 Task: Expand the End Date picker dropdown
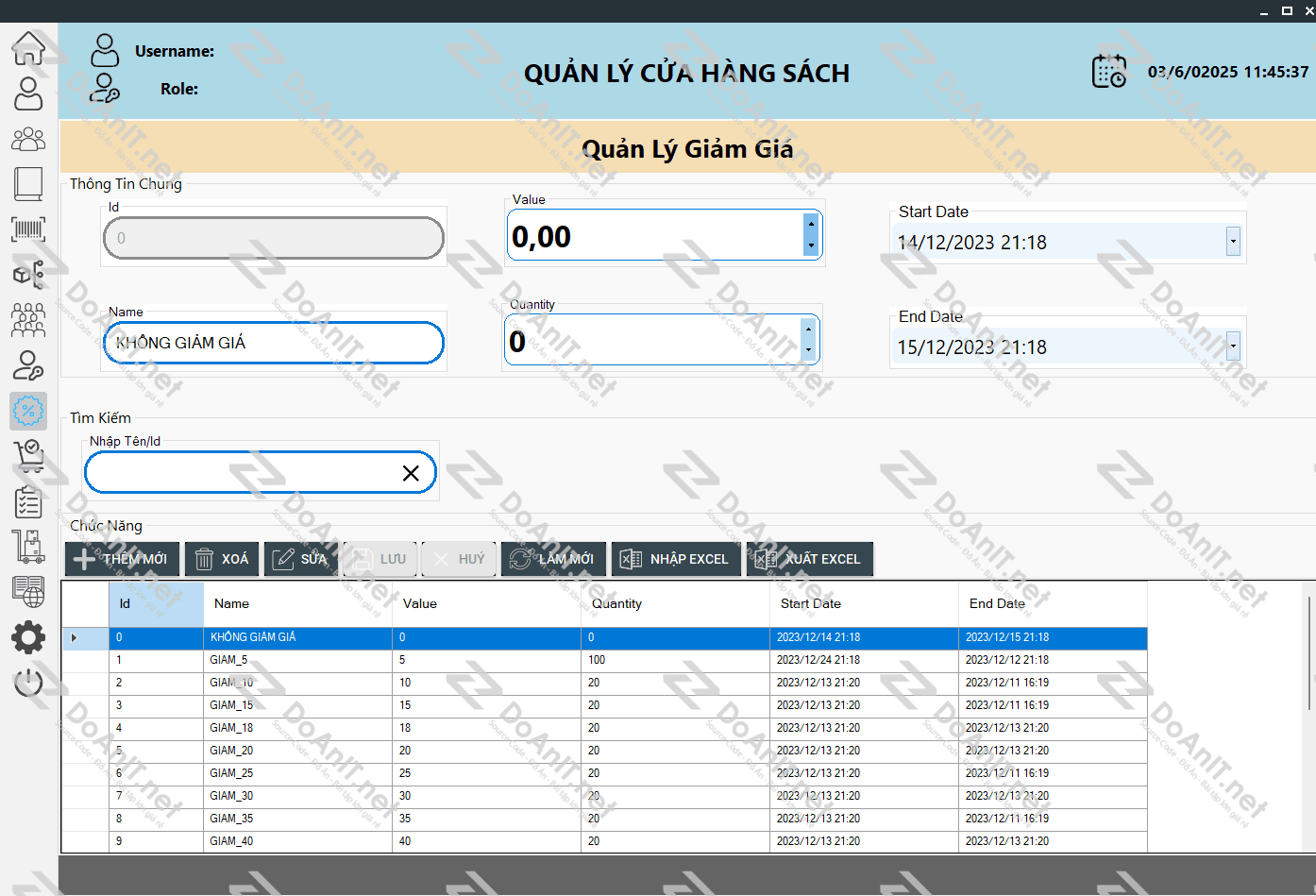[x=1233, y=347]
